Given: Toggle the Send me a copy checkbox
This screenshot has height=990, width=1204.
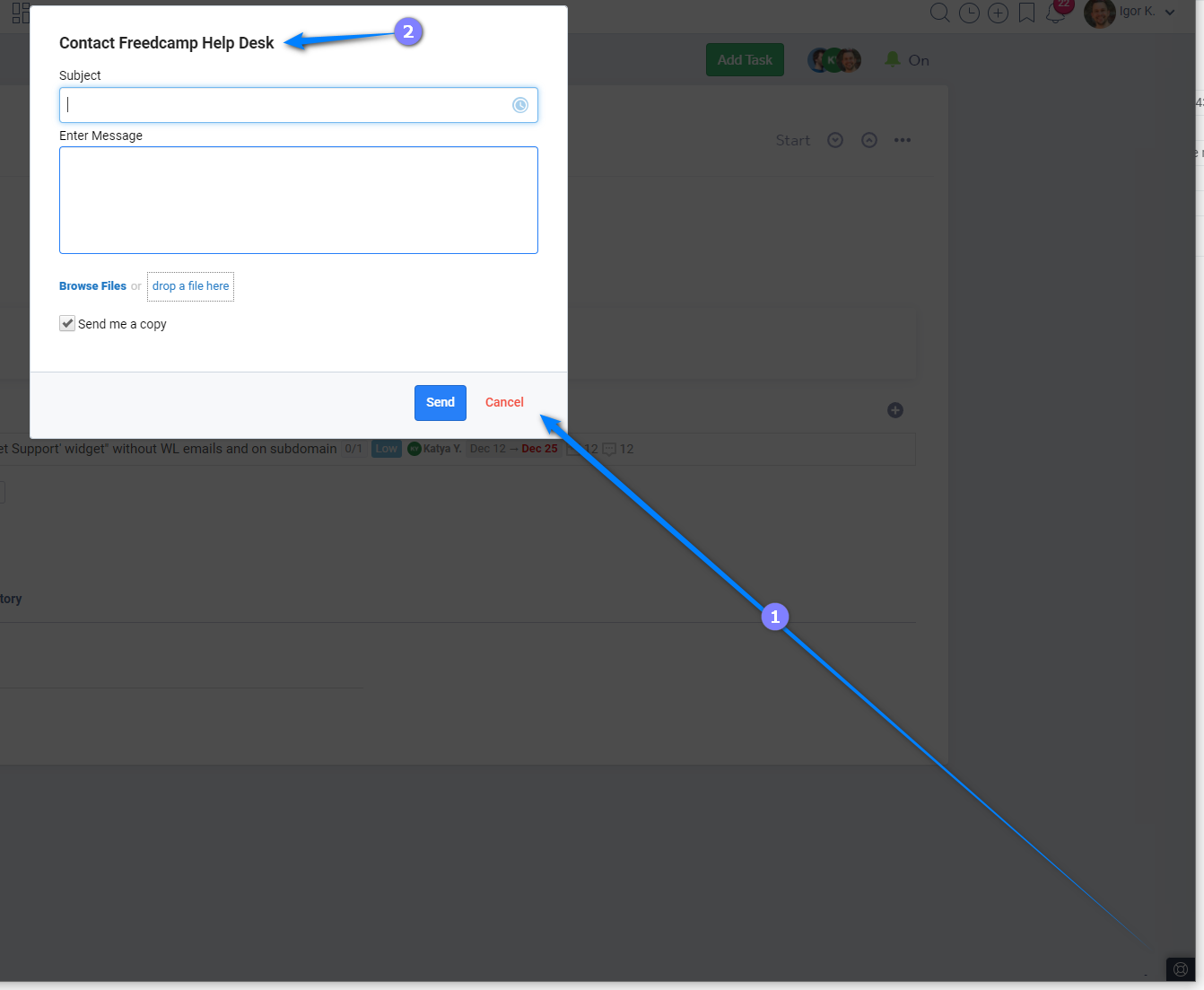Looking at the screenshot, I should pos(67,324).
